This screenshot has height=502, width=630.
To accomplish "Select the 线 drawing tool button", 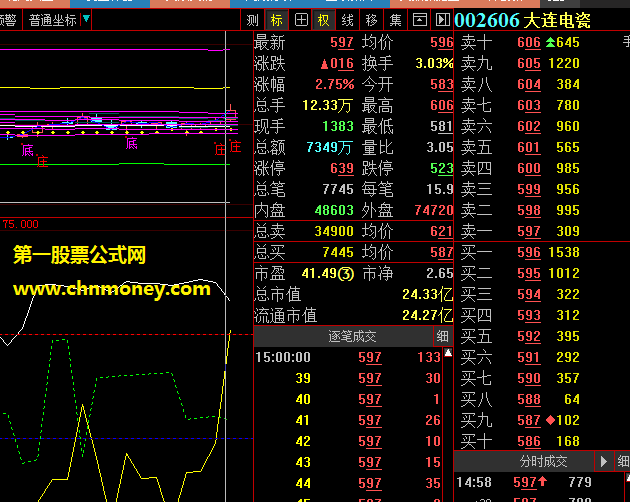I will (348, 20).
